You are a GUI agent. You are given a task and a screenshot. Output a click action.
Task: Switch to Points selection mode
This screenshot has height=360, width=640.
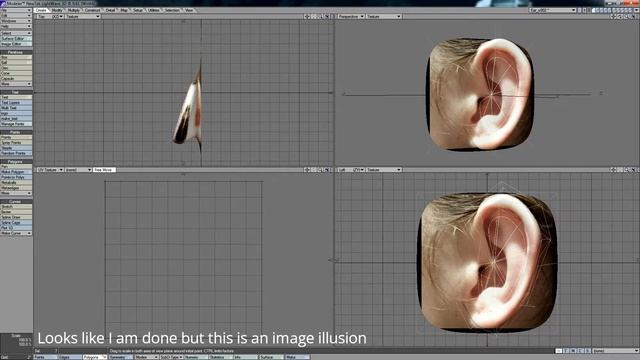[x=45, y=357]
